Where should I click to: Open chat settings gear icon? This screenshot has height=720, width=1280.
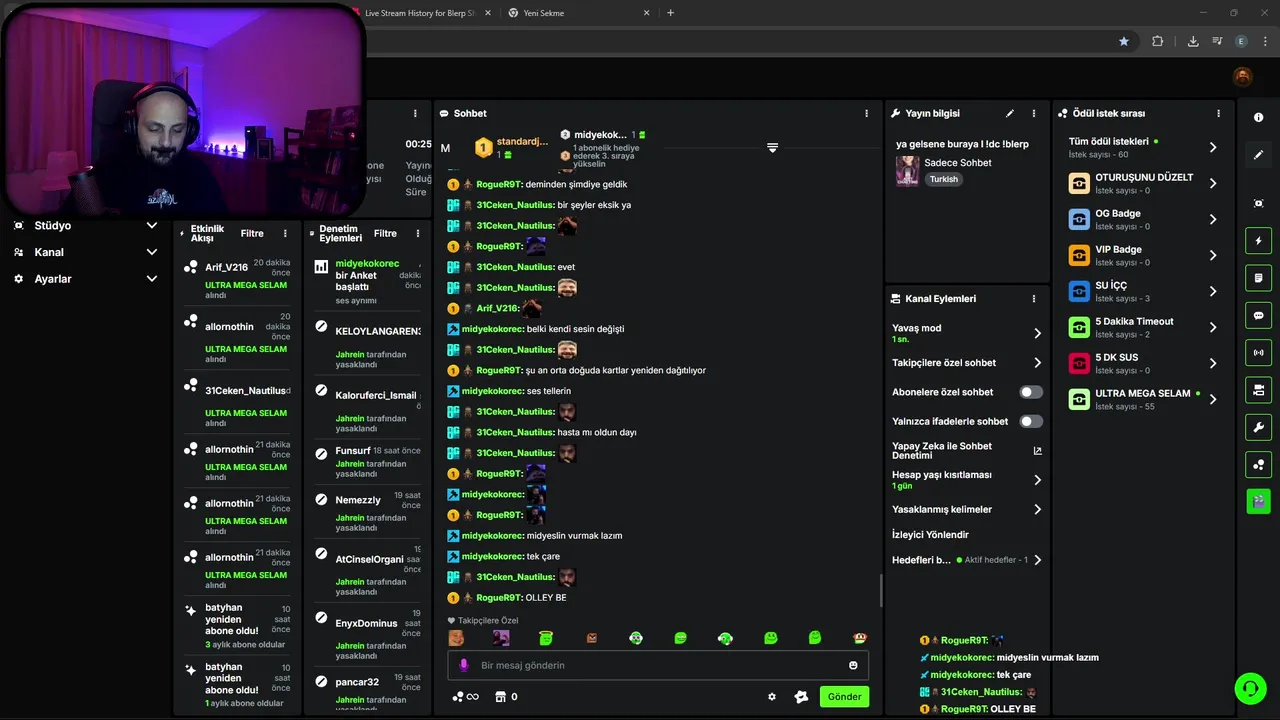772,697
